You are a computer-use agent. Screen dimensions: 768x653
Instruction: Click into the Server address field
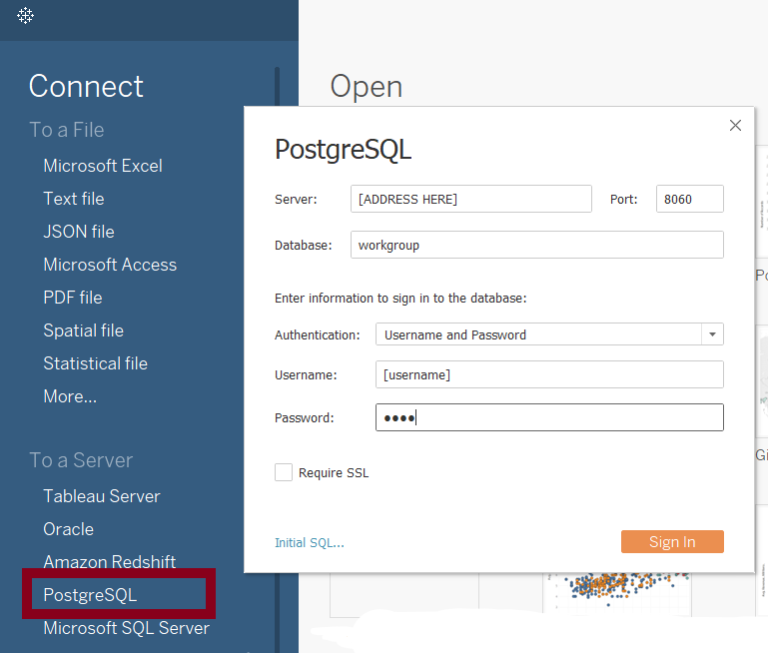pos(470,199)
